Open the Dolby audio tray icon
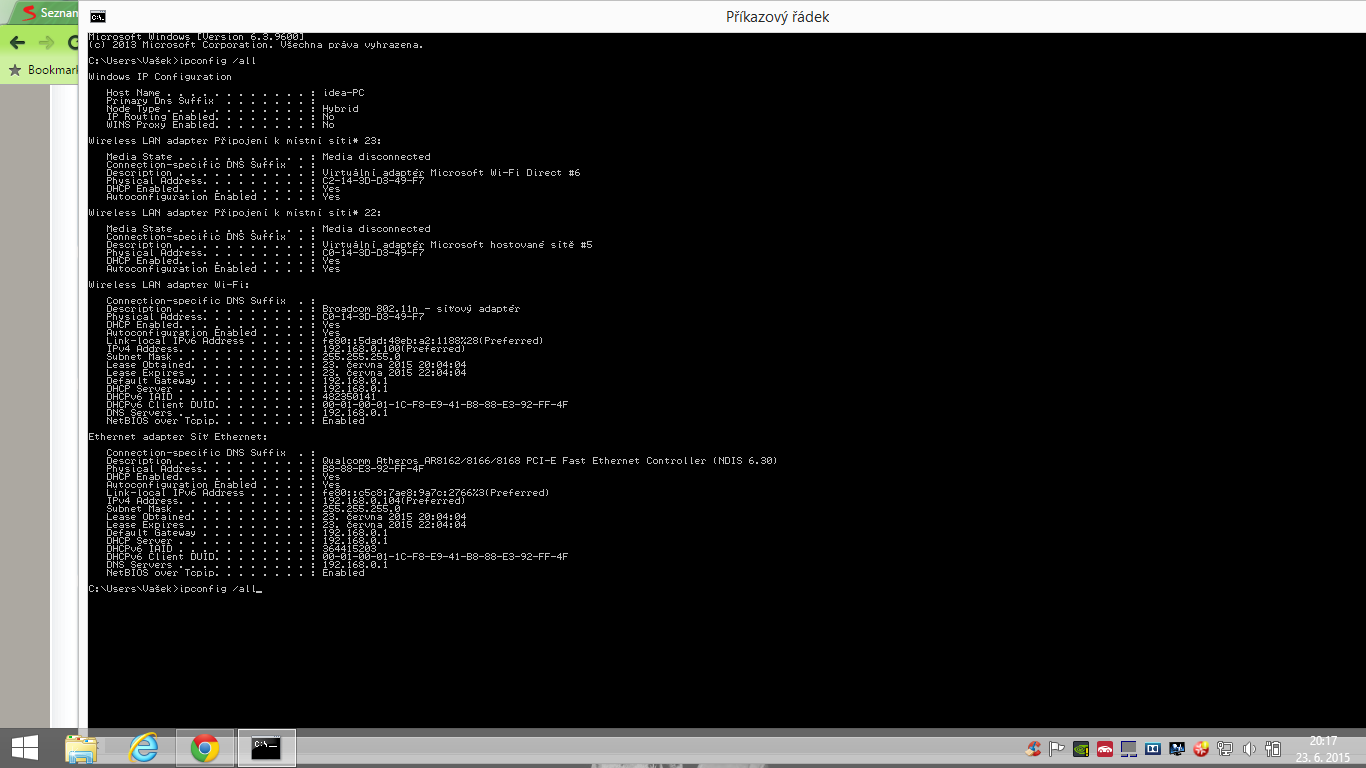1366x768 pixels. 1152,748
